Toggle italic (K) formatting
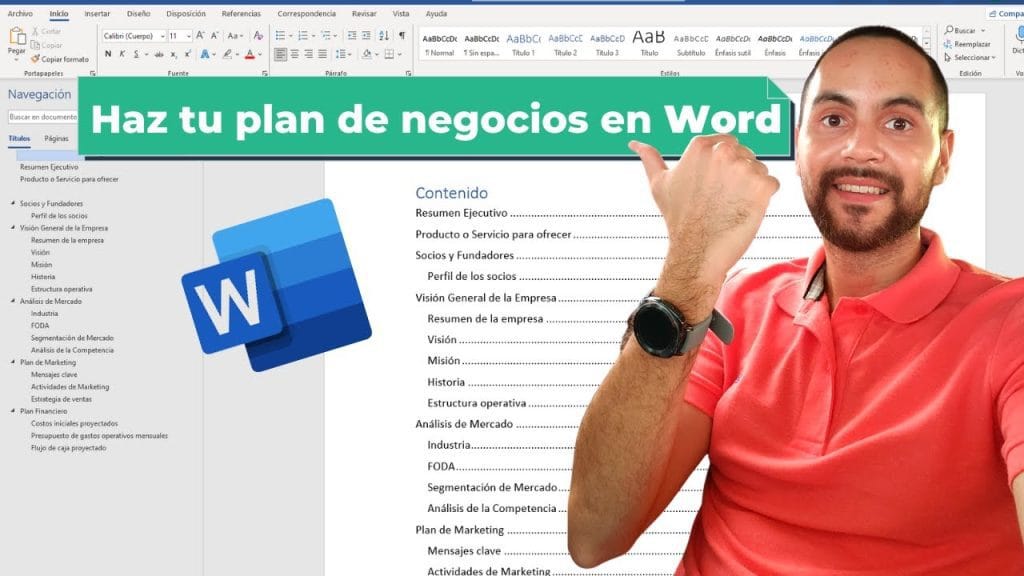 point(122,54)
